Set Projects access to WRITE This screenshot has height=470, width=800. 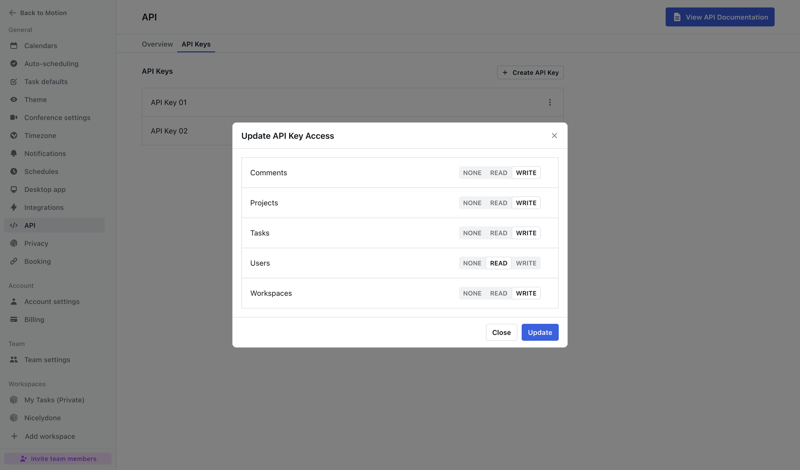click(x=526, y=203)
